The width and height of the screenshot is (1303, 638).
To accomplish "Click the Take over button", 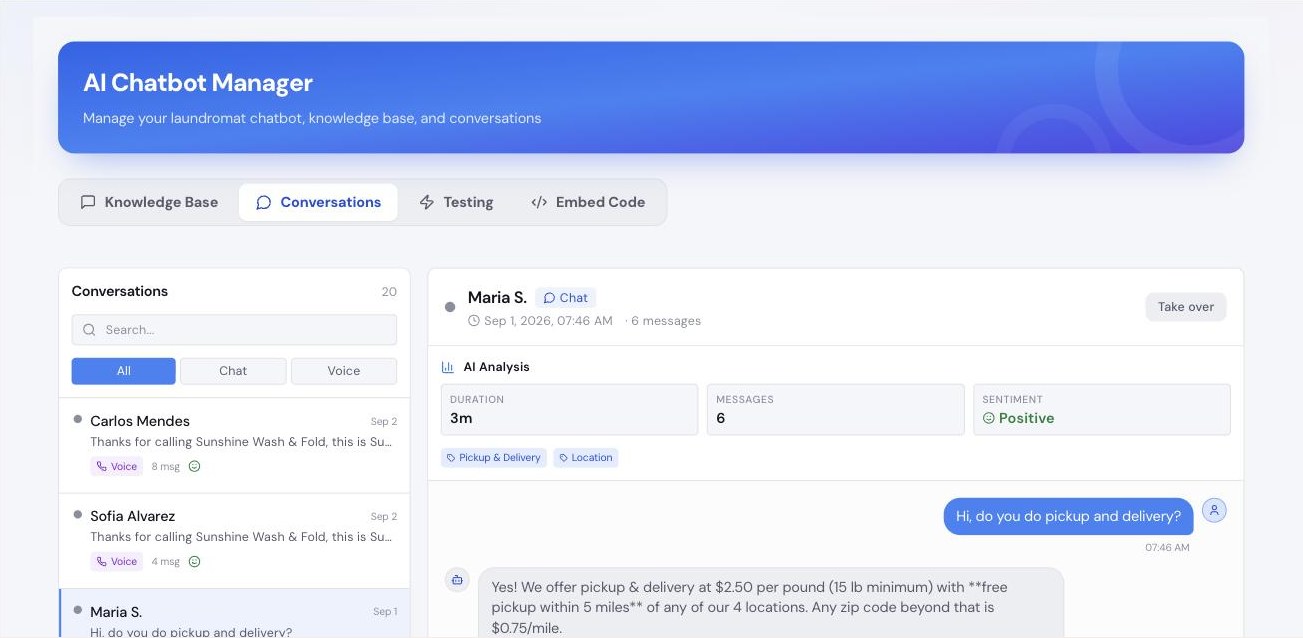I will pos(1186,307).
